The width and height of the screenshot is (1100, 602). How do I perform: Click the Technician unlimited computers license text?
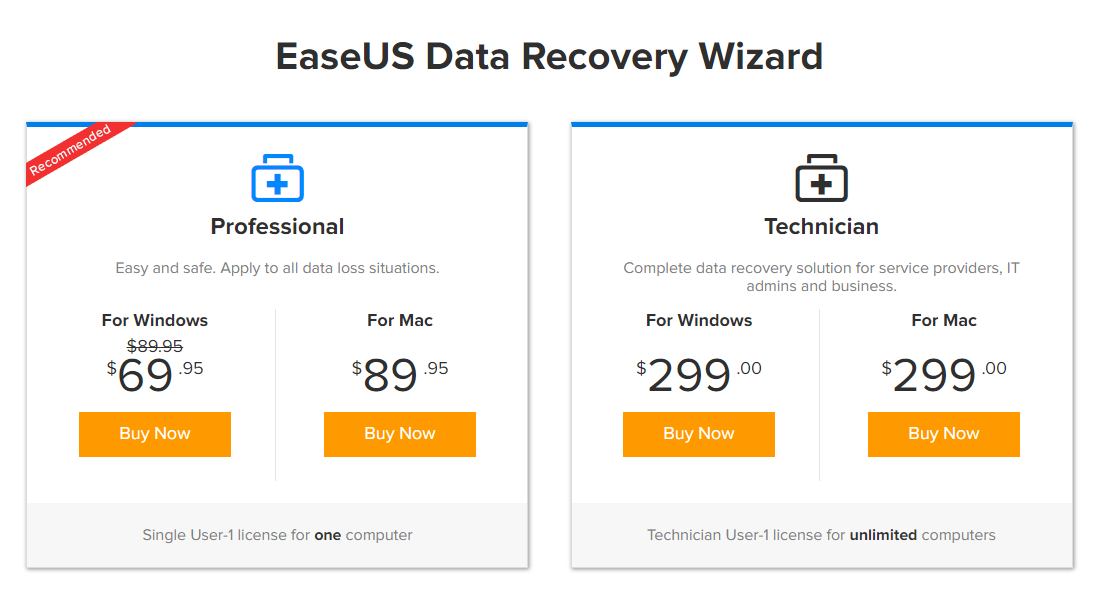(x=821, y=535)
